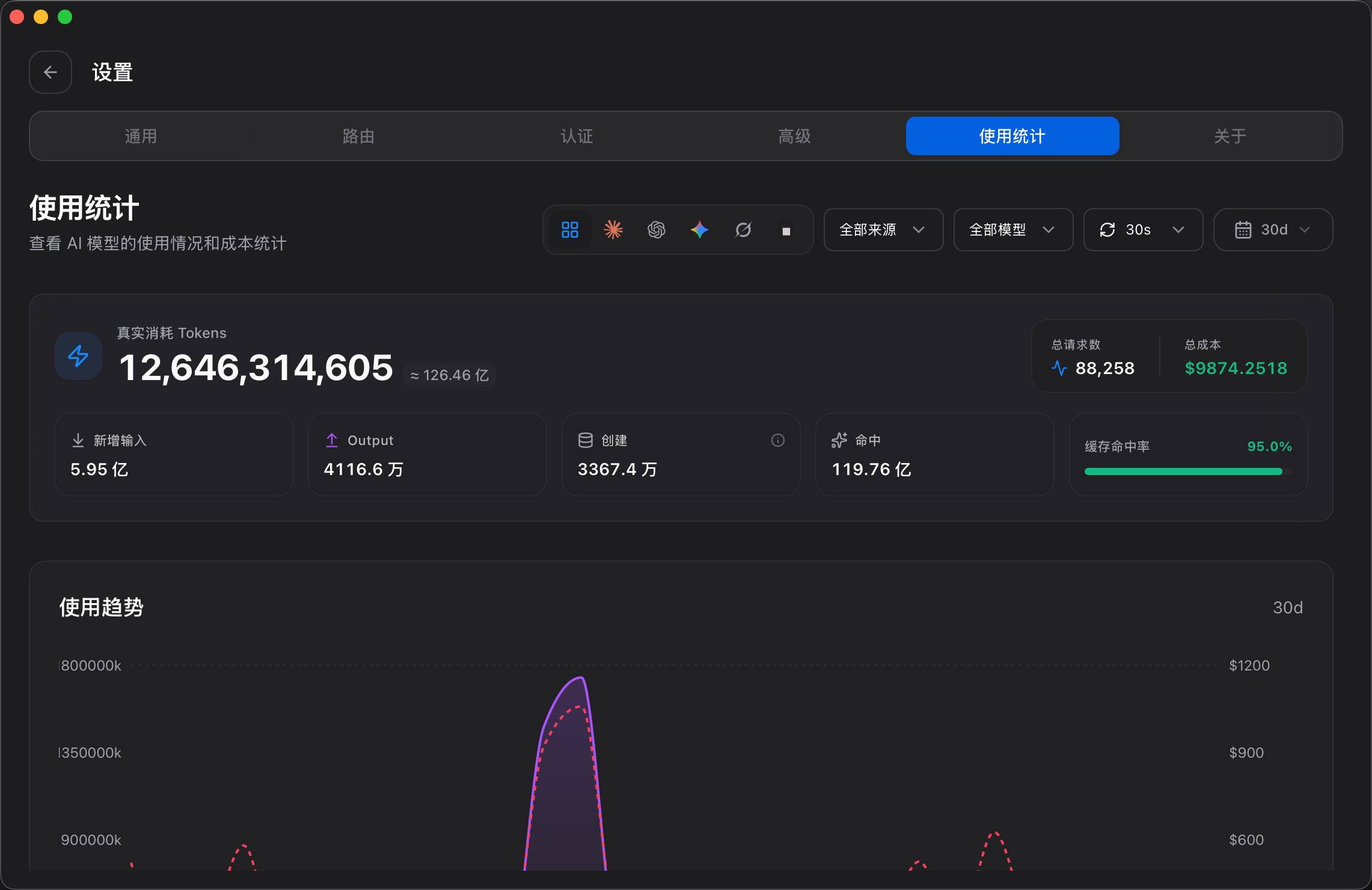Image resolution: width=1372 pixels, height=890 pixels.
Task: Click the pulse icon beside 88,258
Action: point(1059,368)
